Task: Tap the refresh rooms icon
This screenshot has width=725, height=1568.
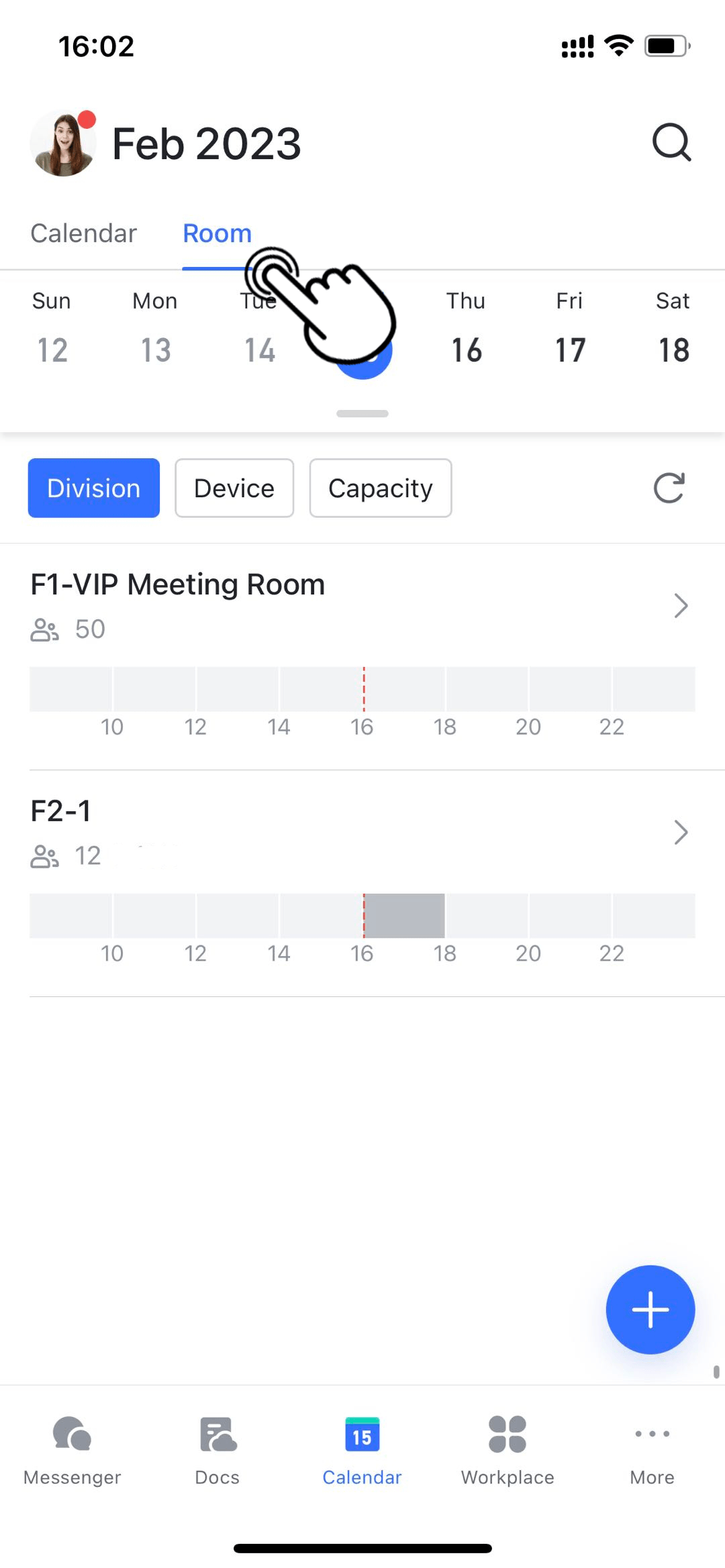Action: (x=669, y=488)
